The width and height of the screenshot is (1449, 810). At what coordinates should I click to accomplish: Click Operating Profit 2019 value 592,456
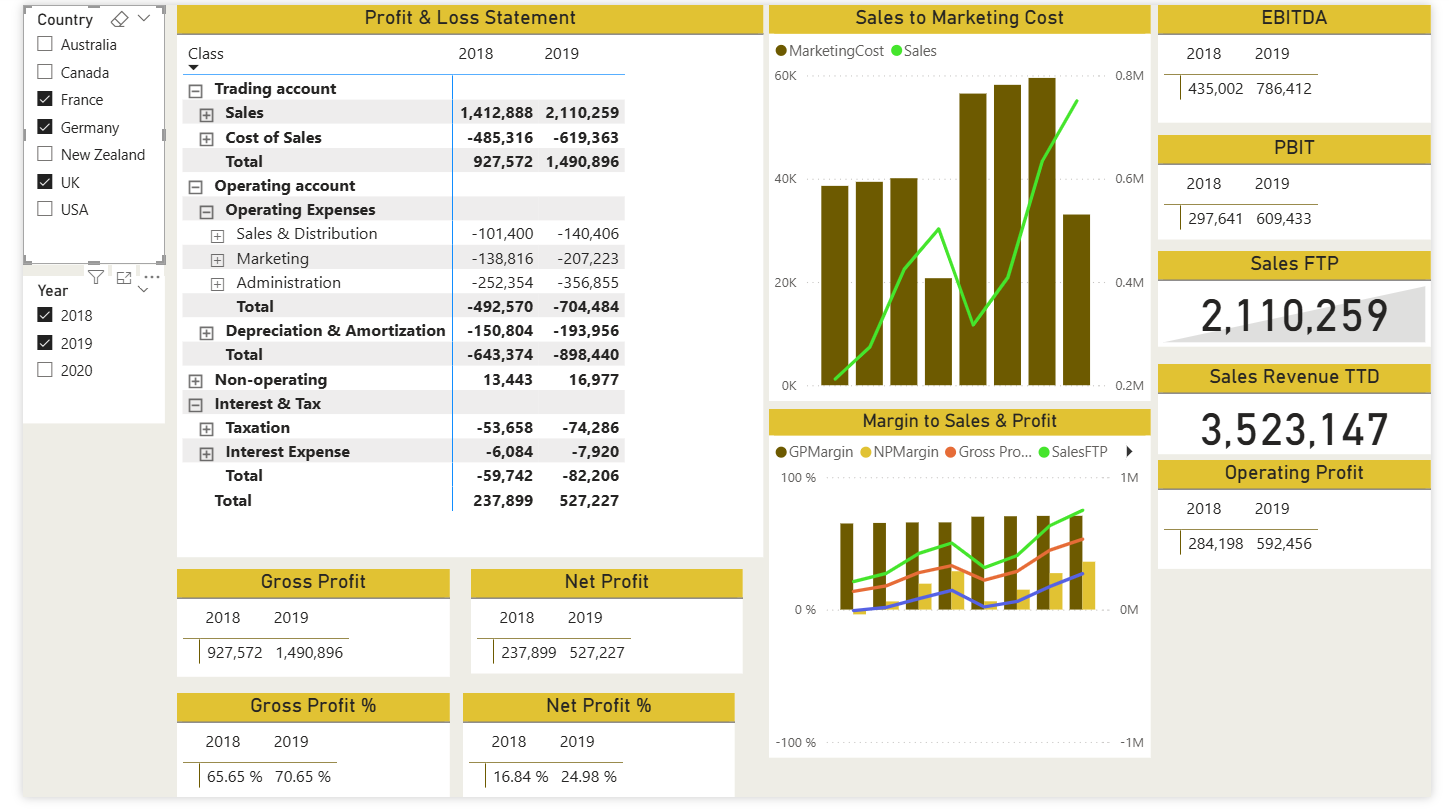tap(1284, 543)
